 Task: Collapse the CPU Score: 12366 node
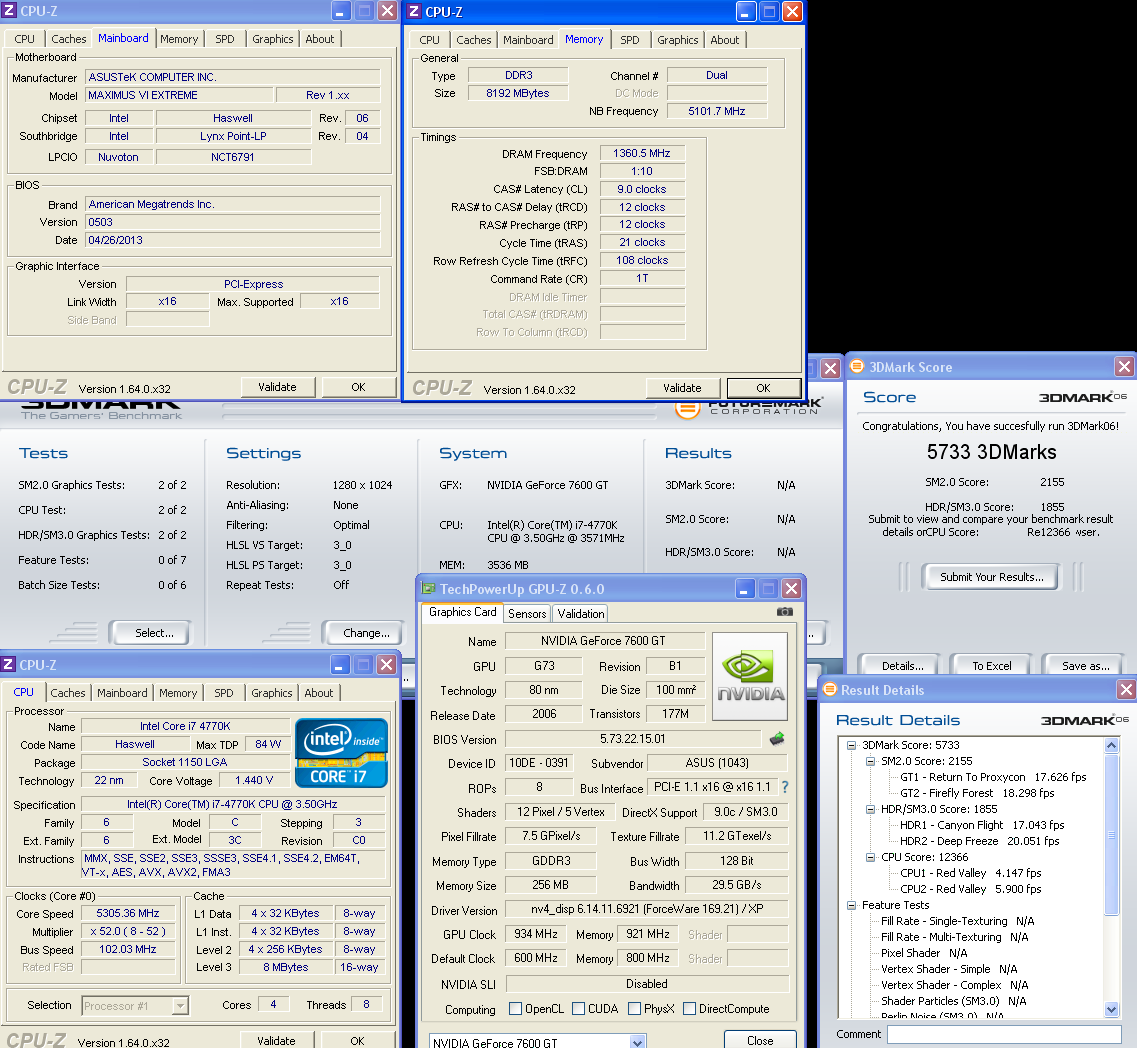coord(870,857)
